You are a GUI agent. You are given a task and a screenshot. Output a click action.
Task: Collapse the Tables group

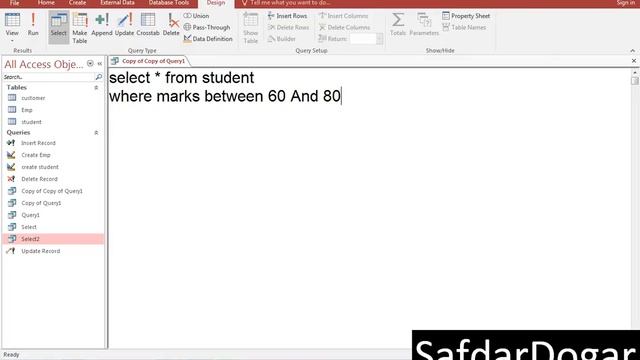(96, 87)
